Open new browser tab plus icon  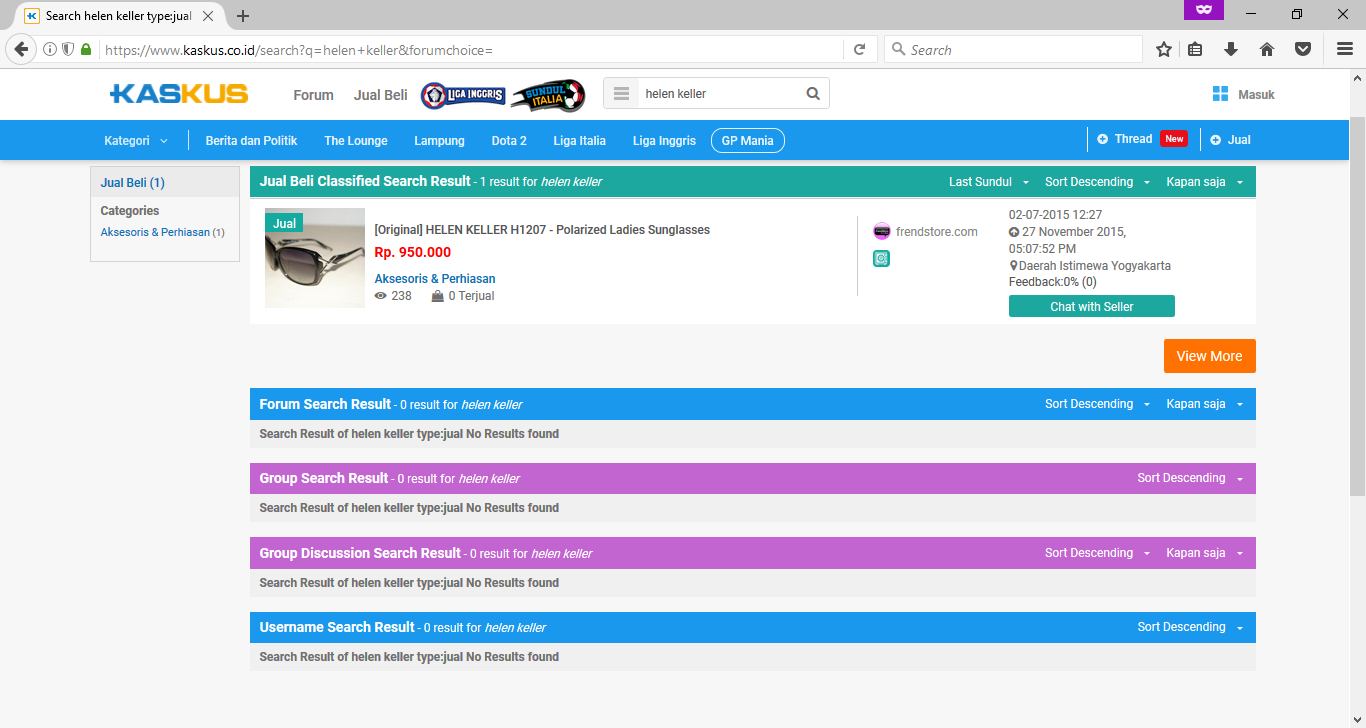[243, 16]
